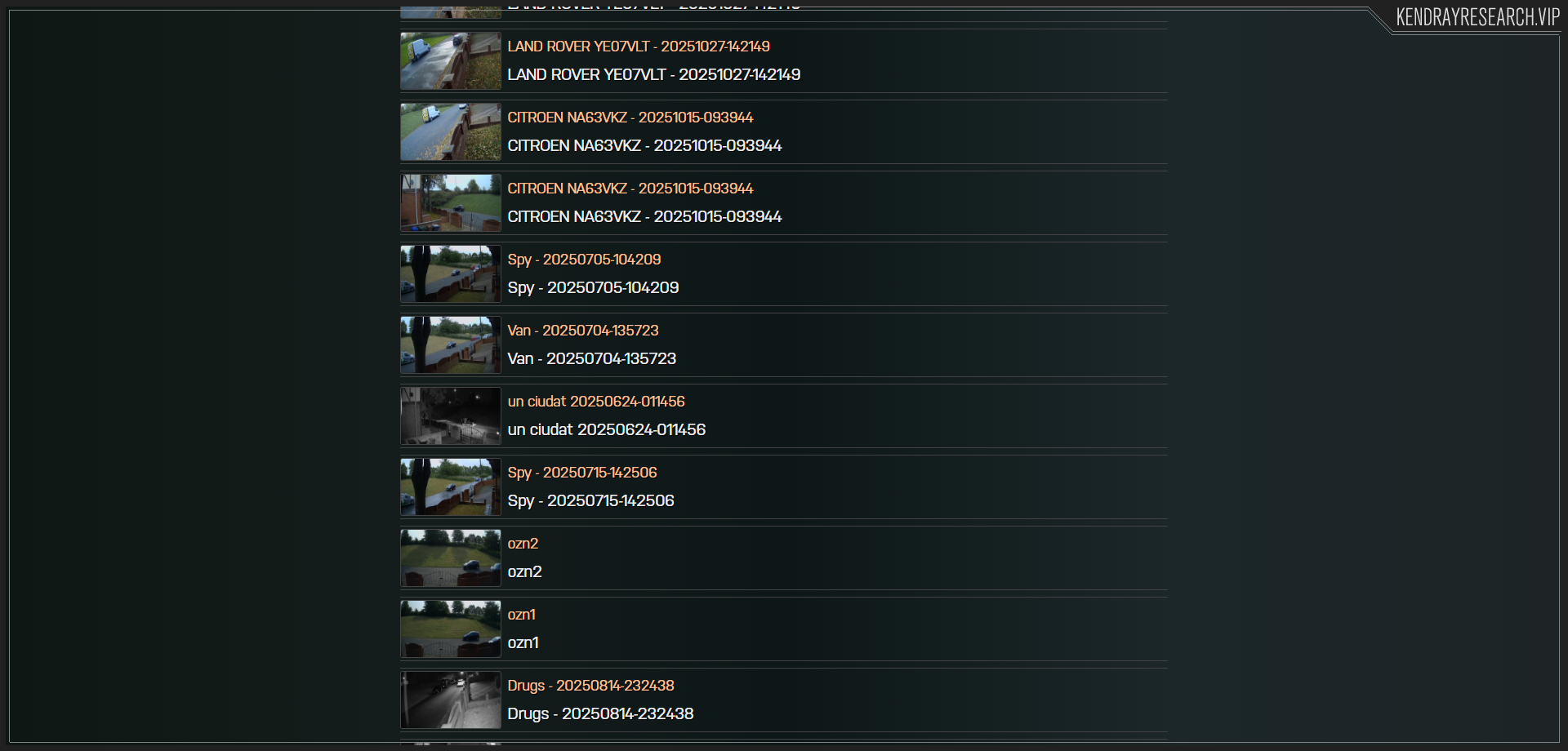1568x751 pixels.
Task: Click the ozn2 video thumbnail
Action: [451, 558]
